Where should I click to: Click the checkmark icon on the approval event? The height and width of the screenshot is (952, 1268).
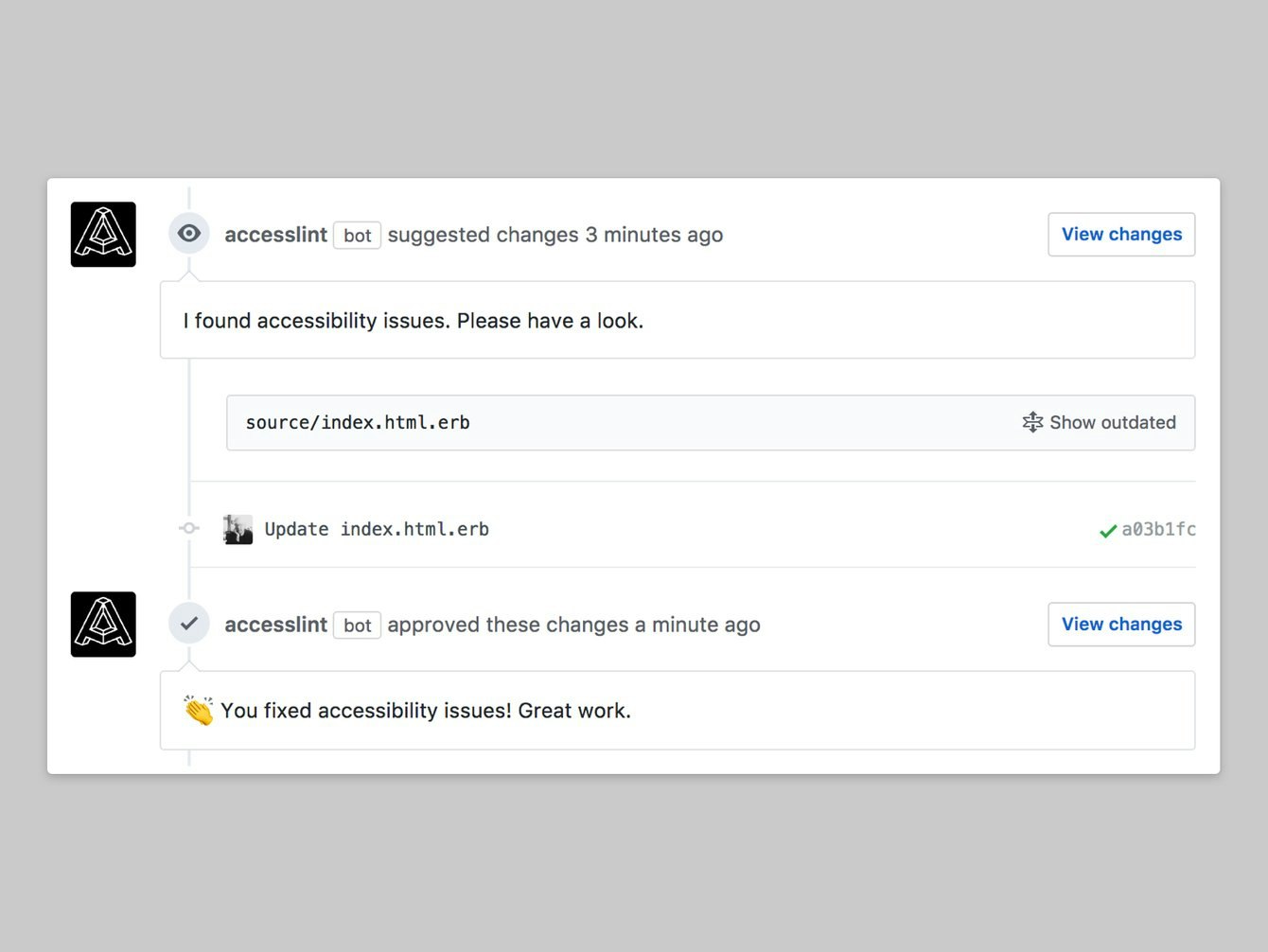pos(188,623)
